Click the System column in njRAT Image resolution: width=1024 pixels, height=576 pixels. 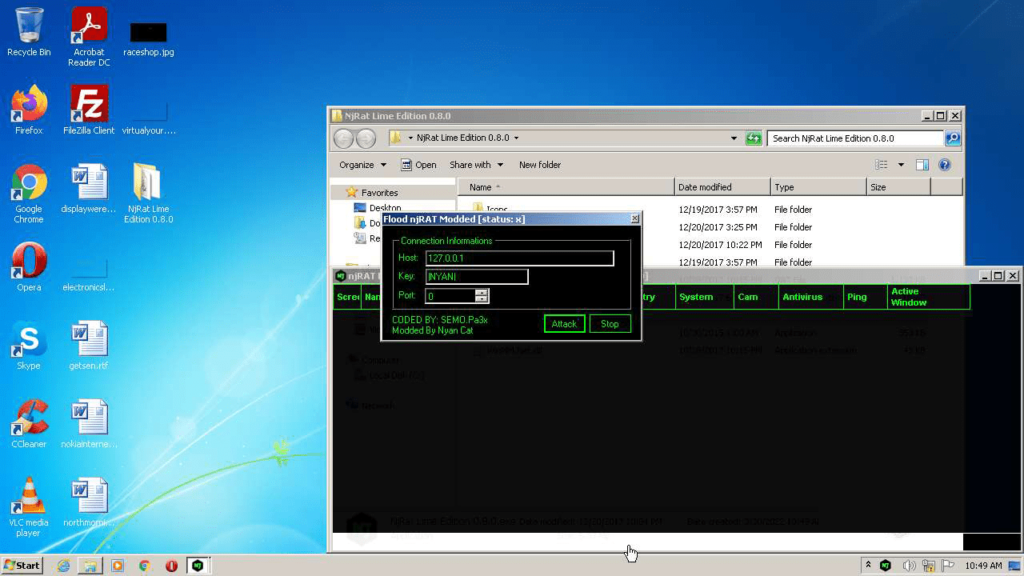click(704, 297)
